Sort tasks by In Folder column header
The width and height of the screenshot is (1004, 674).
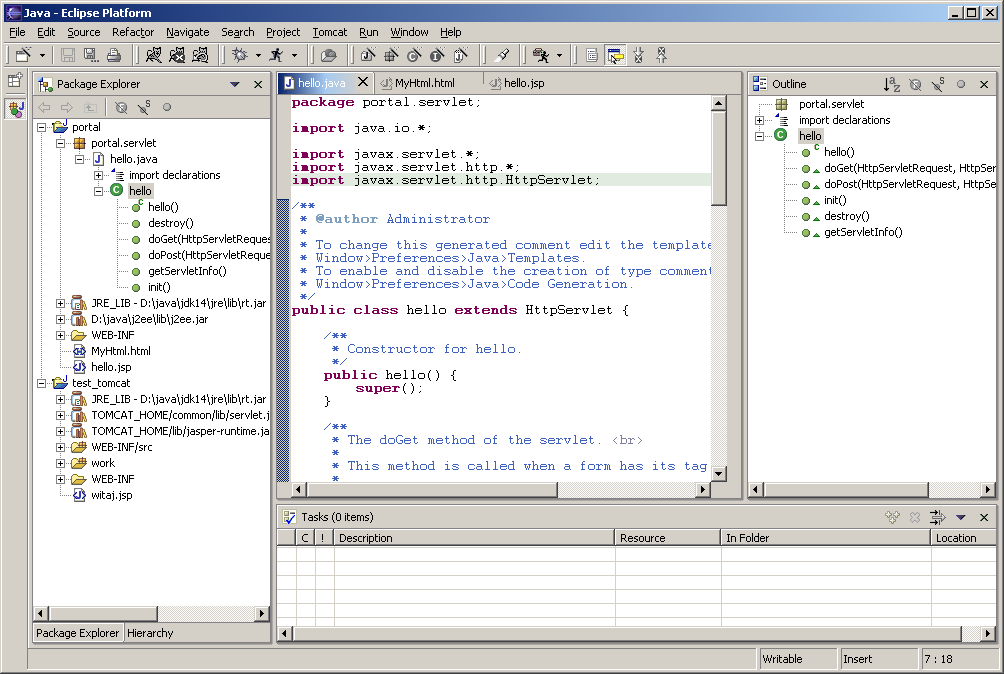click(x=826, y=538)
